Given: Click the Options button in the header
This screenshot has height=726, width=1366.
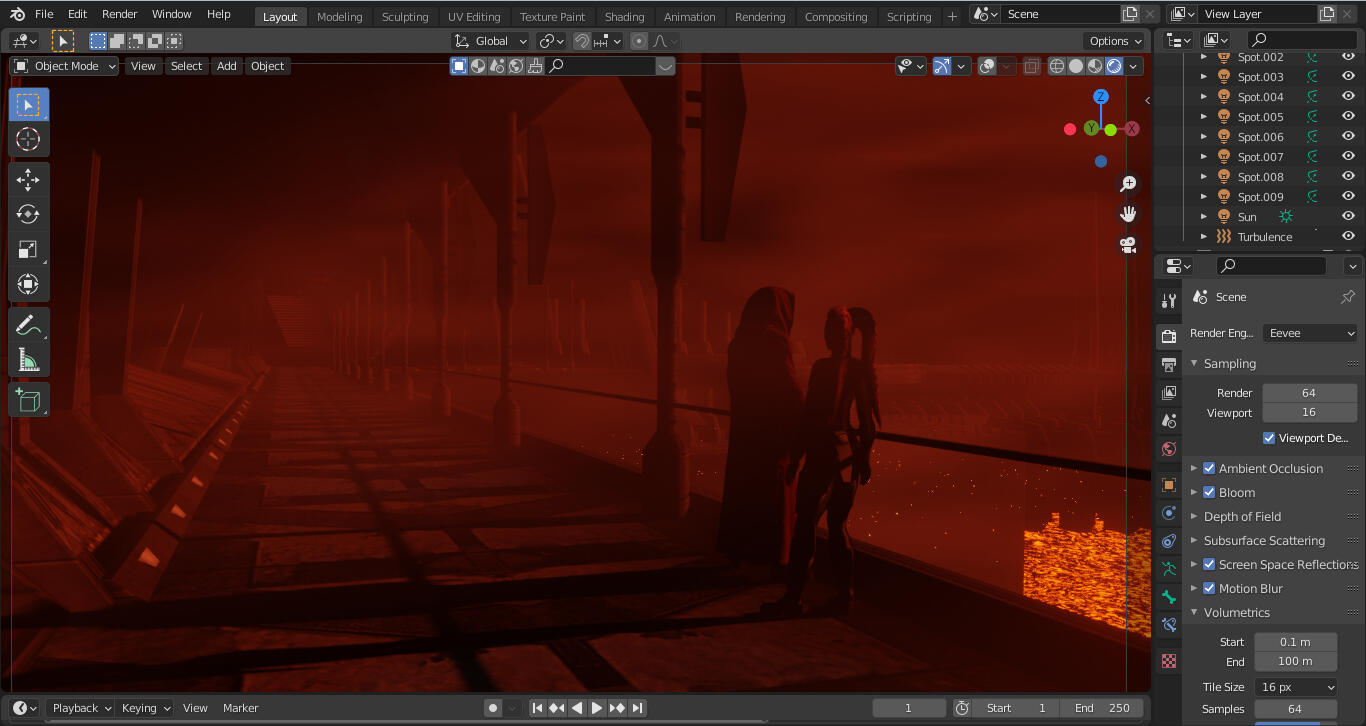Looking at the screenshot, I should [1114, 40].
